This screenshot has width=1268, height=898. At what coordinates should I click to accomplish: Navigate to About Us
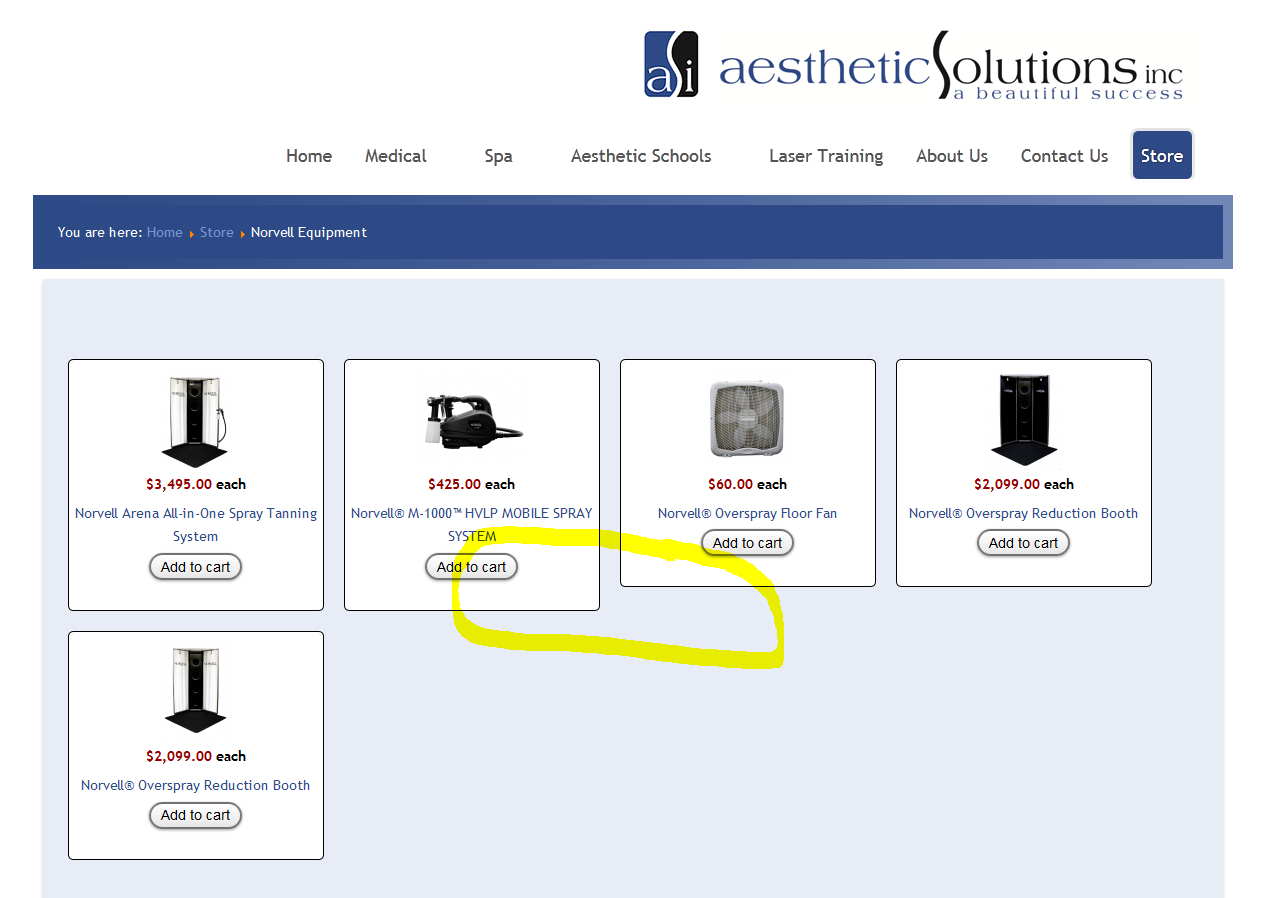point(952,156)
